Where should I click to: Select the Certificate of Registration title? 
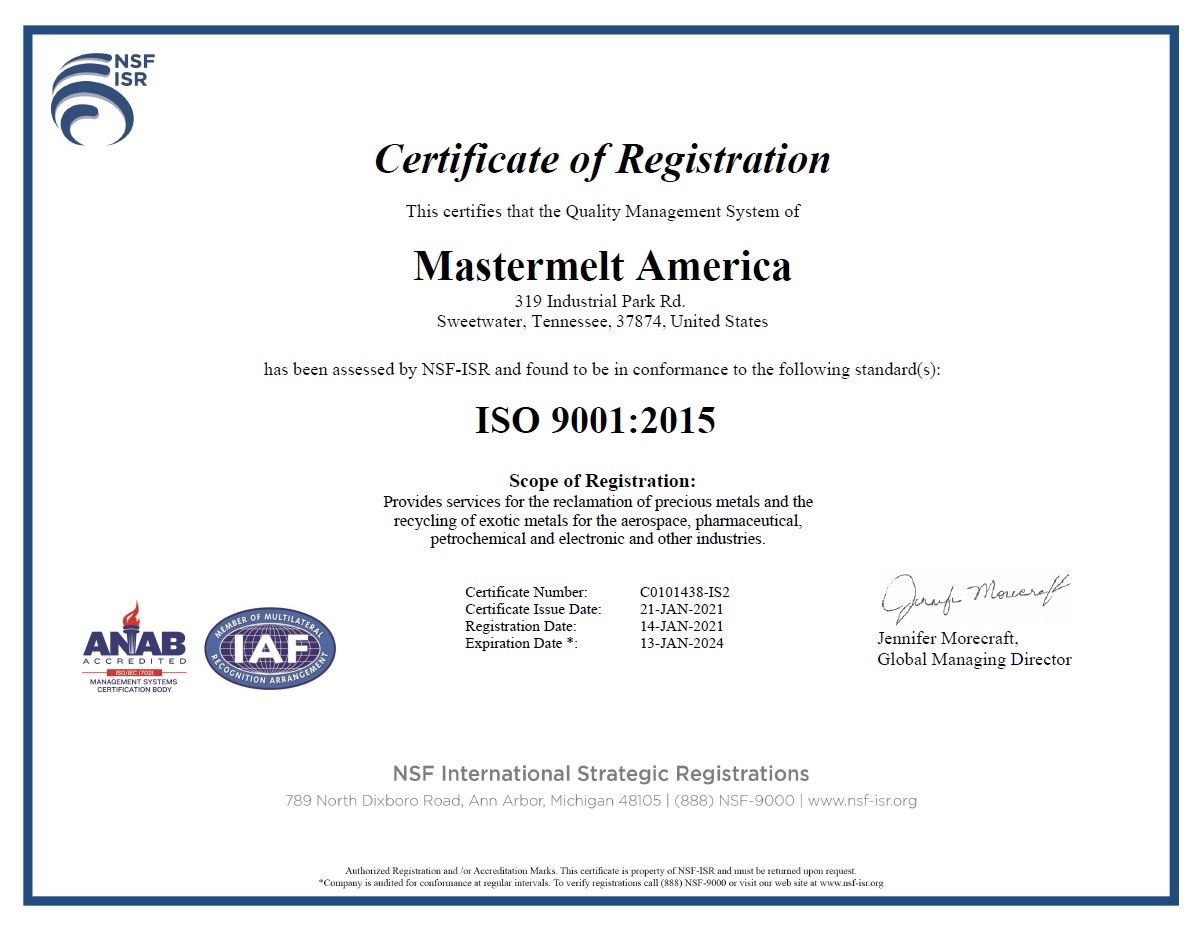602,159
